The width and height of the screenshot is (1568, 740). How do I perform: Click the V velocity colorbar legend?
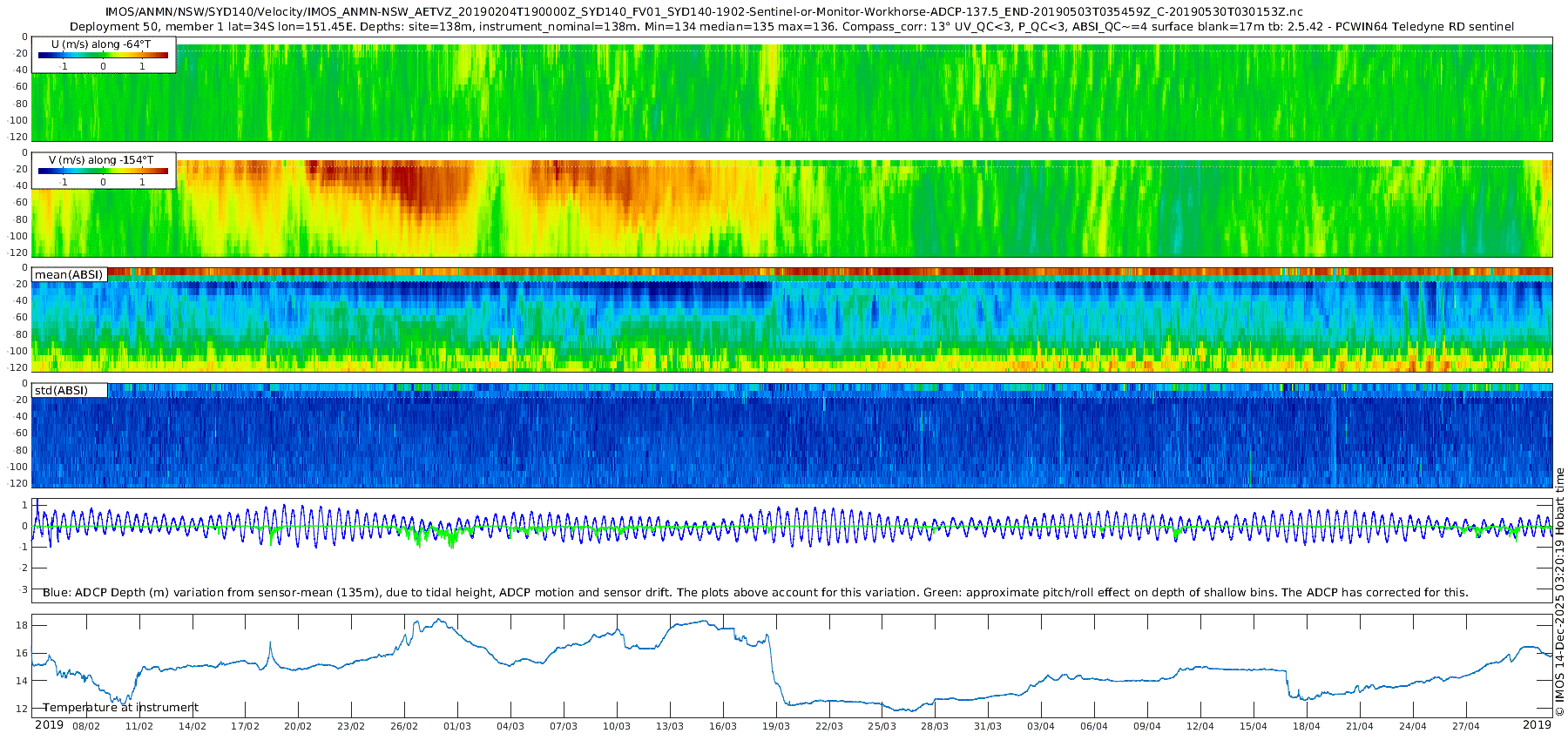(x=103, y=171)
